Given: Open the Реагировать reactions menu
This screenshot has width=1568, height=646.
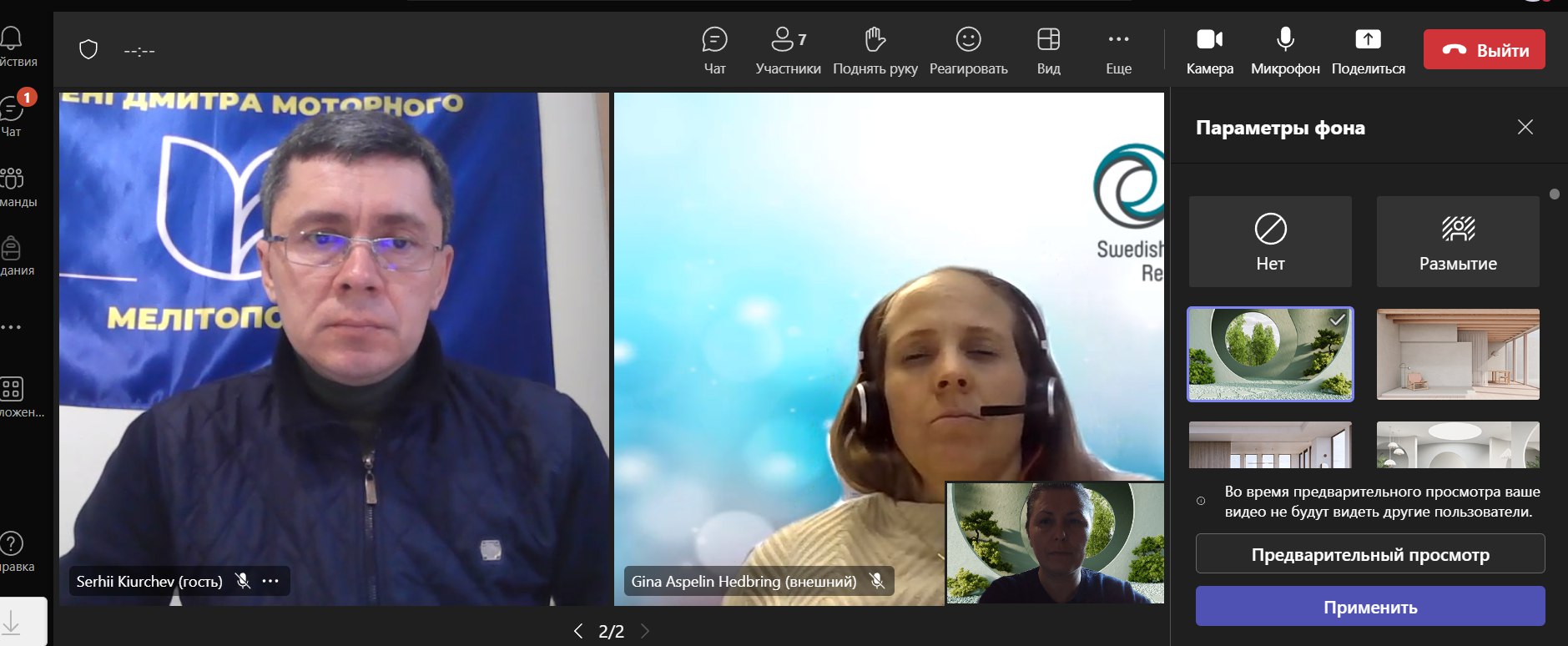Looking at the screenshot, I should (x=968, y=50).
